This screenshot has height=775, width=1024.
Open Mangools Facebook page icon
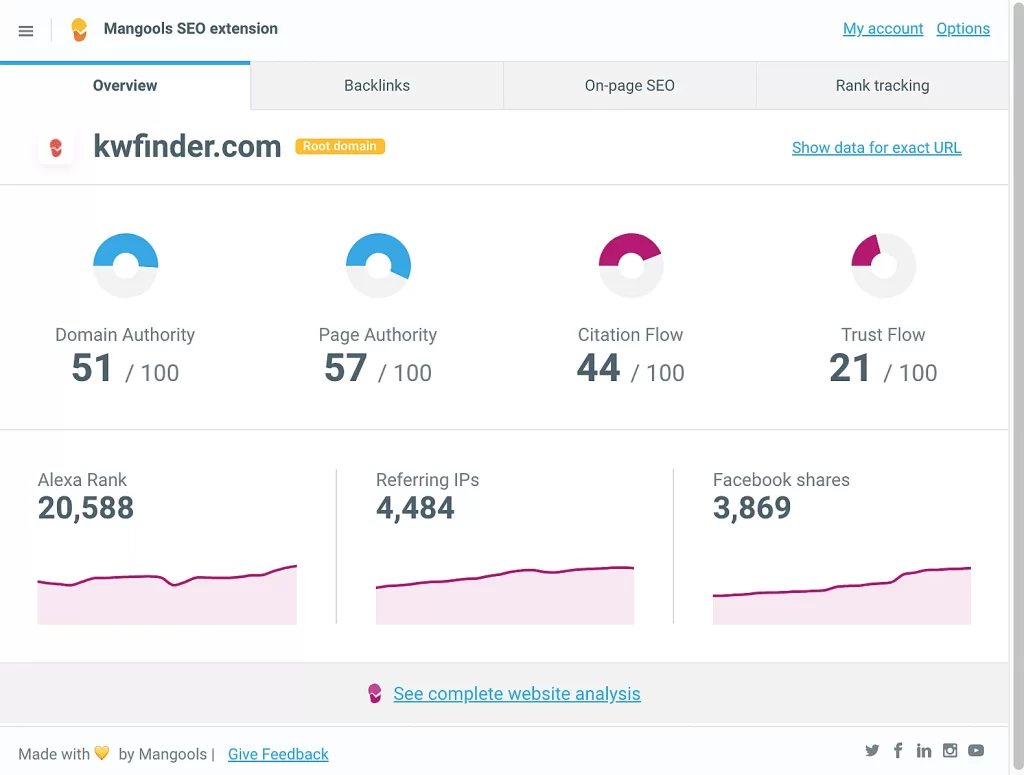click(x=898, y=750)
